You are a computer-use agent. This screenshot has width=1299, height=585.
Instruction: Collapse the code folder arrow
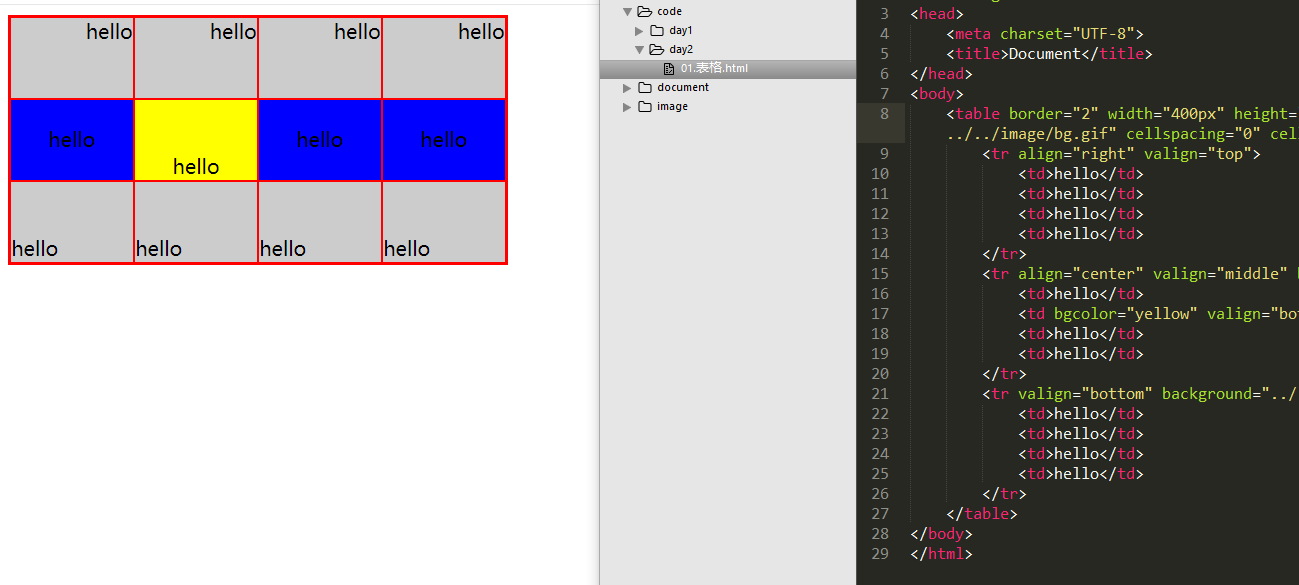coord(628,12)
